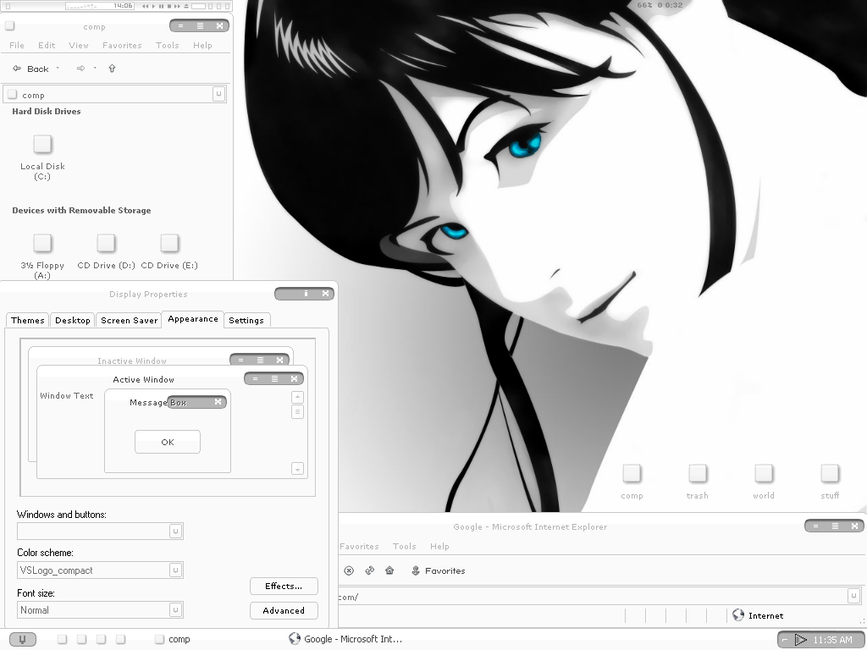
Task: Click the Back arrow in comp window
Action: (18, 69)
